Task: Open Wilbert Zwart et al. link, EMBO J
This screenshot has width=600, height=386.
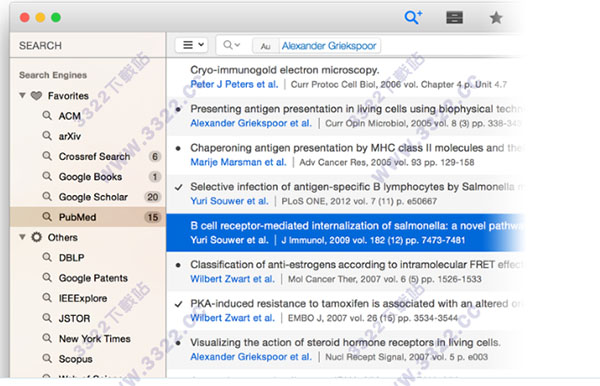Action: coord(232,318)
